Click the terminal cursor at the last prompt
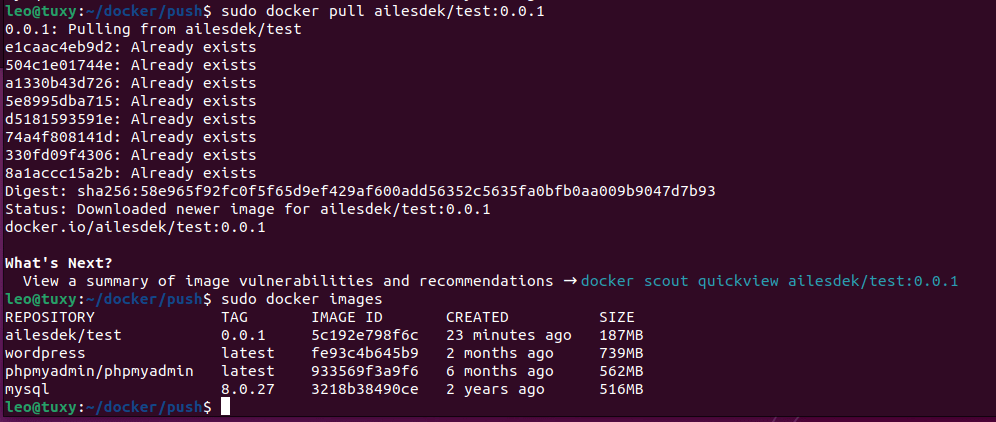 tap(226, 407)
